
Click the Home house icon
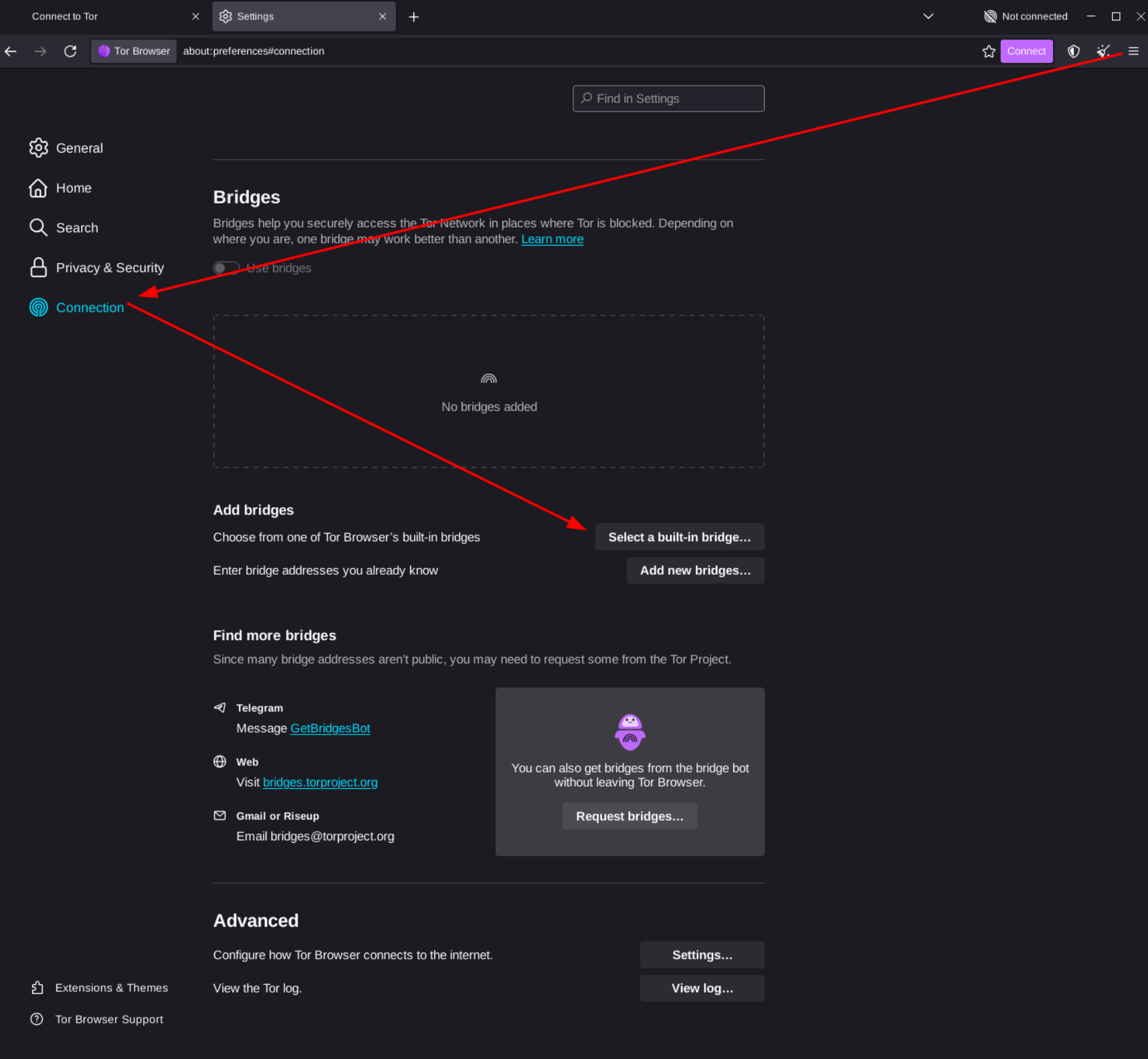pos(38,188)
